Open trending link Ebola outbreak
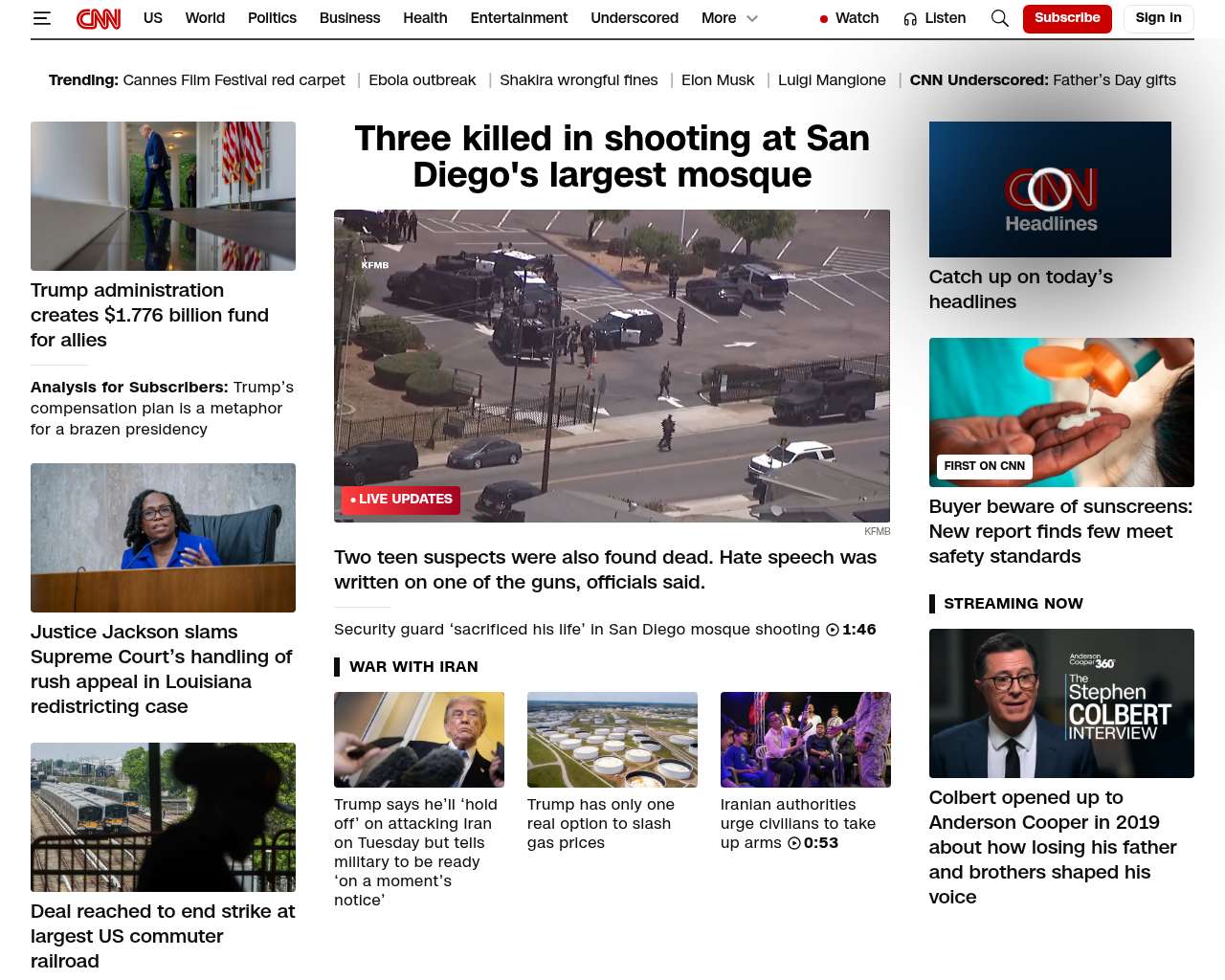Screen dimensions: 1225x980 pyautogui.click(x=422, y=80)
